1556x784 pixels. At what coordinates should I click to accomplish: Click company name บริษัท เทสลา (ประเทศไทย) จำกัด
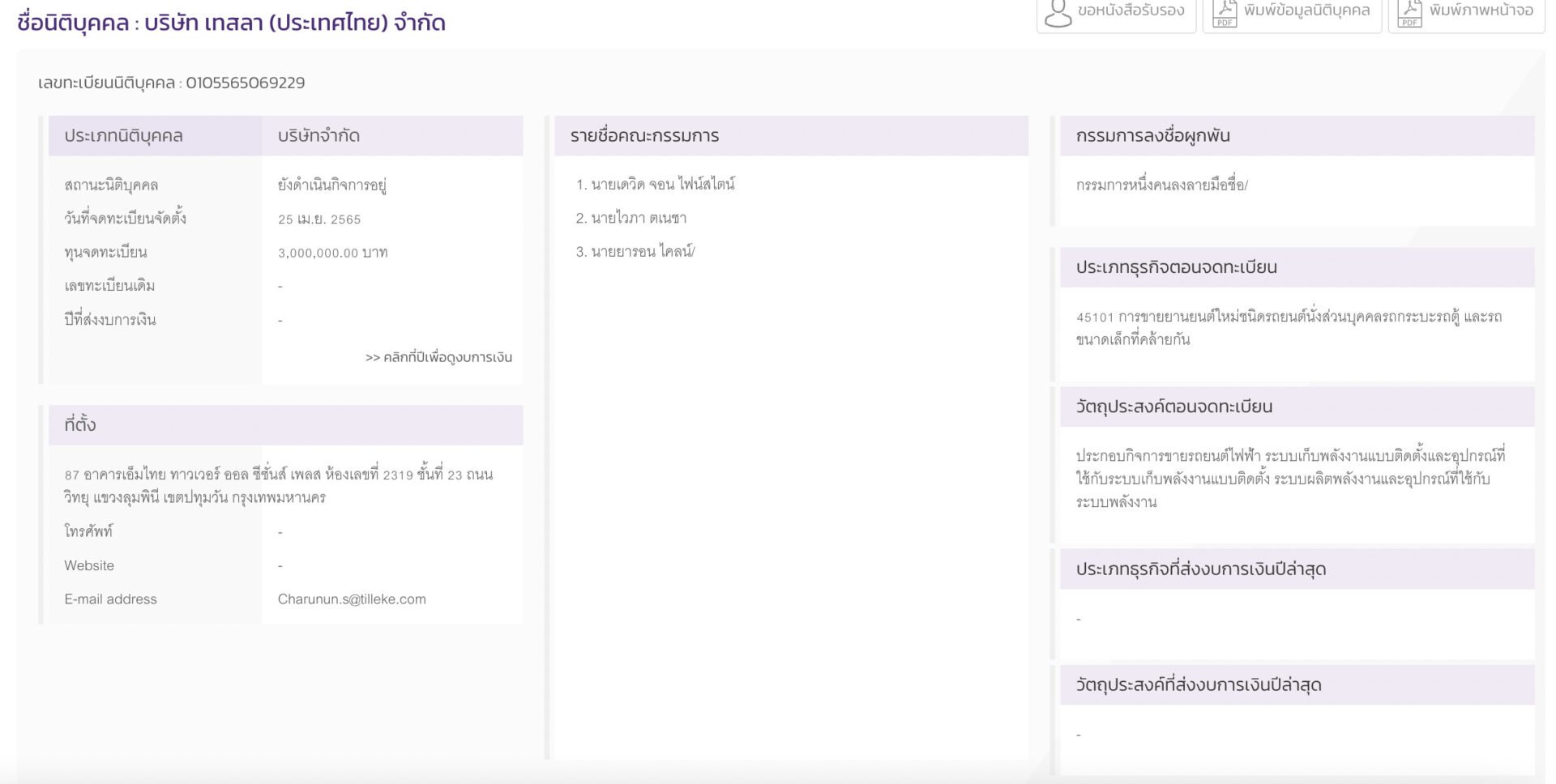click(295, 22)
